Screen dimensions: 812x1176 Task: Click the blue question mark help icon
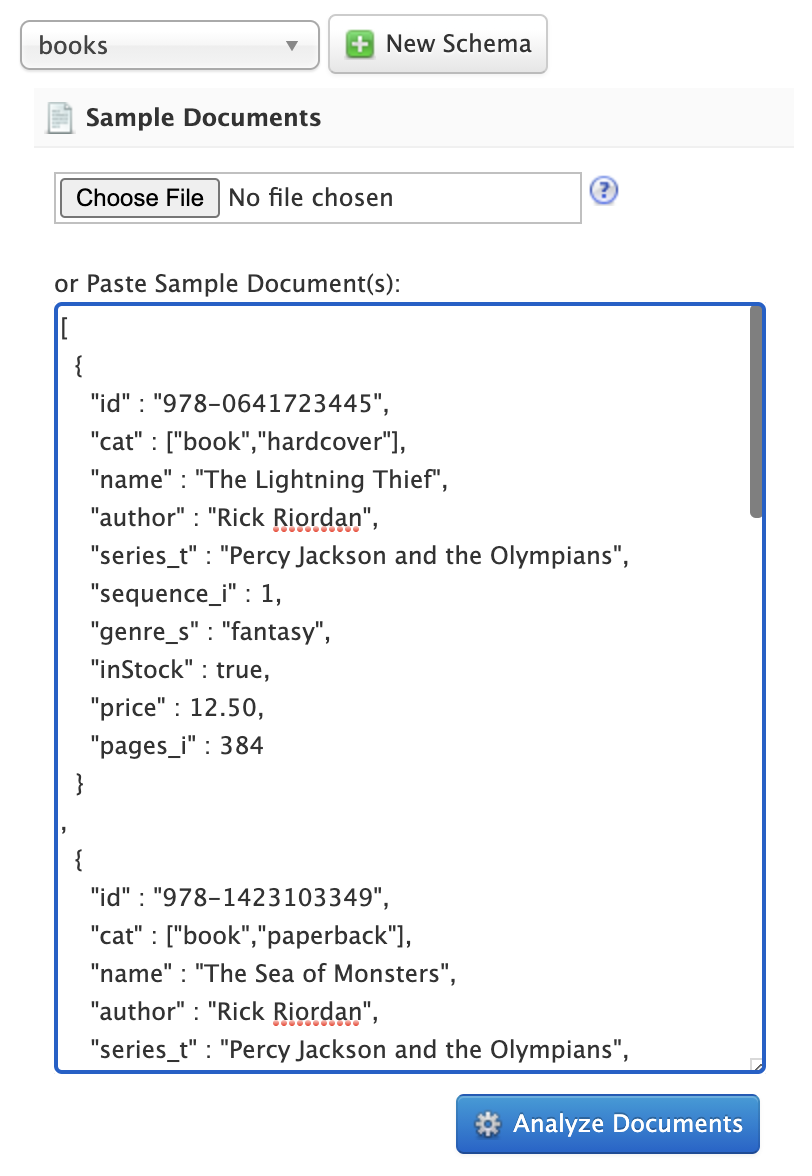tap(604, 191)
